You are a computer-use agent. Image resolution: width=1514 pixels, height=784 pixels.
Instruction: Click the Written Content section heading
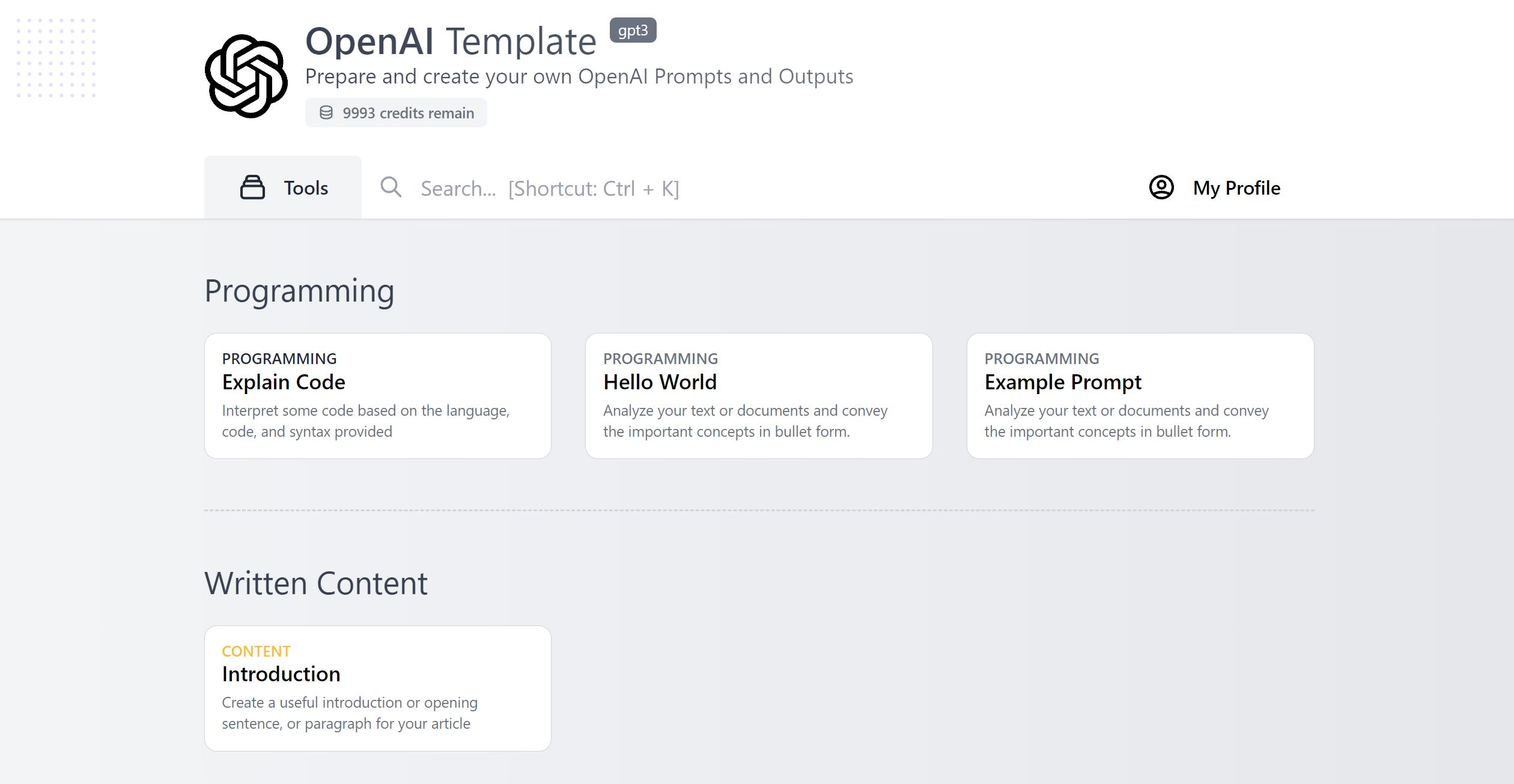click(x=317, y=582)
